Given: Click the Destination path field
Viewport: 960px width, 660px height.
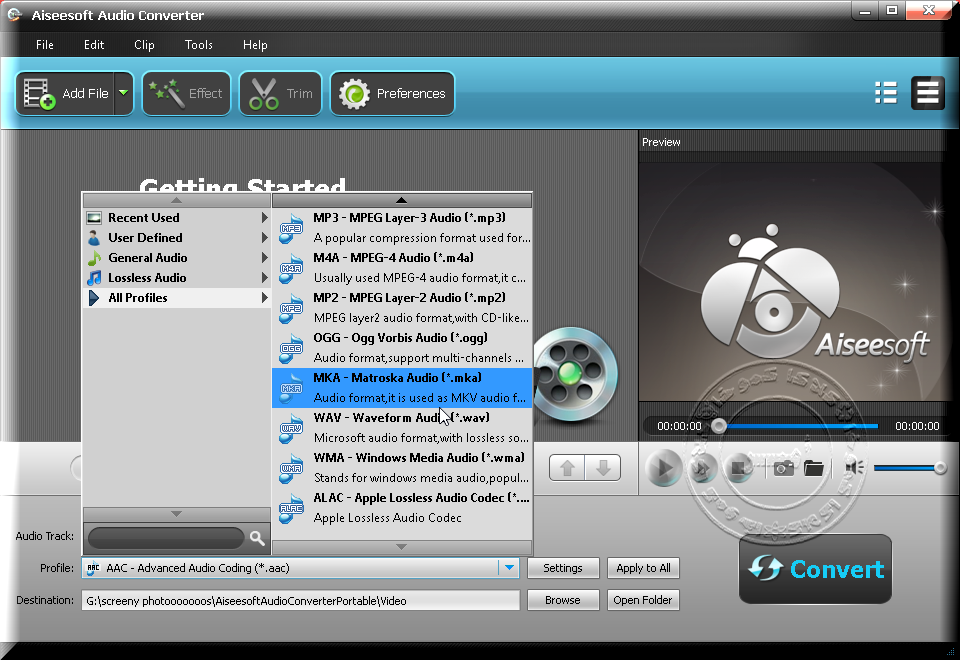Looking at the screenshot, I should click(301, 601).
